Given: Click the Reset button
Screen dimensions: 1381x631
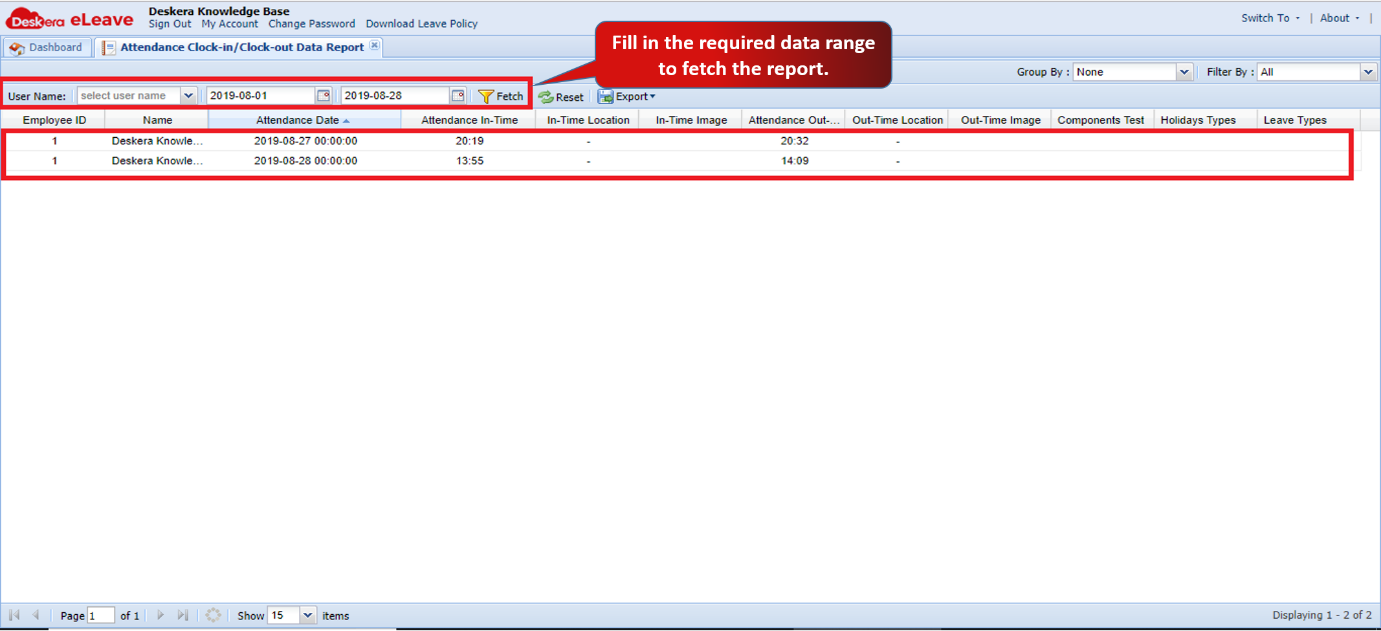Looking at the screenshot, I should [x=561, y=97].
